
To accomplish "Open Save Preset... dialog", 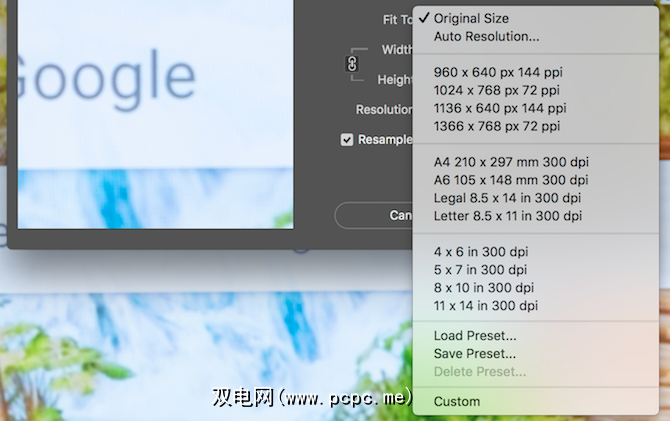I will point(535,353).
